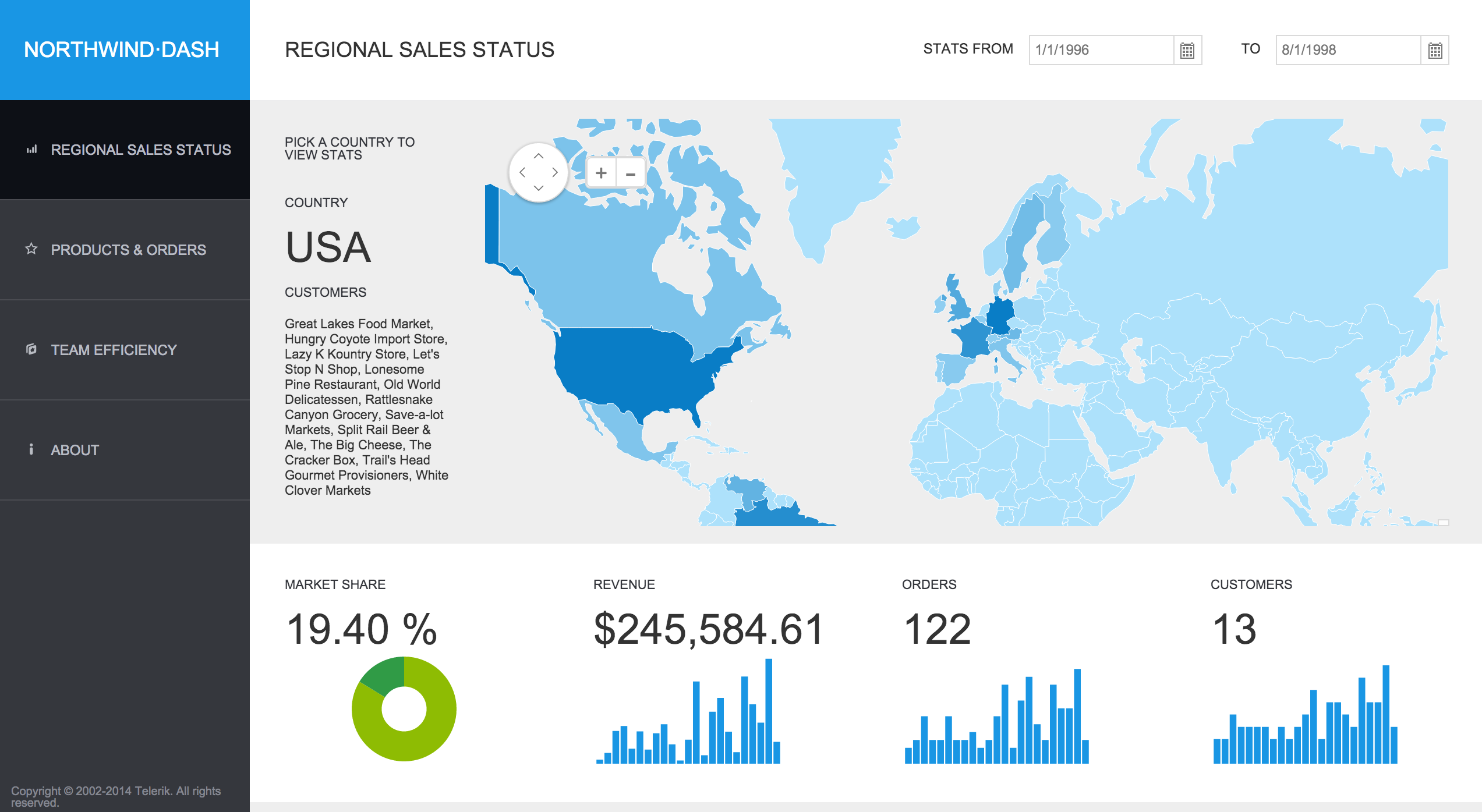Image resolution: width=1482 pixels, height=812 pixels.
Task: Zoom in the map with plus
Action: 601,173
